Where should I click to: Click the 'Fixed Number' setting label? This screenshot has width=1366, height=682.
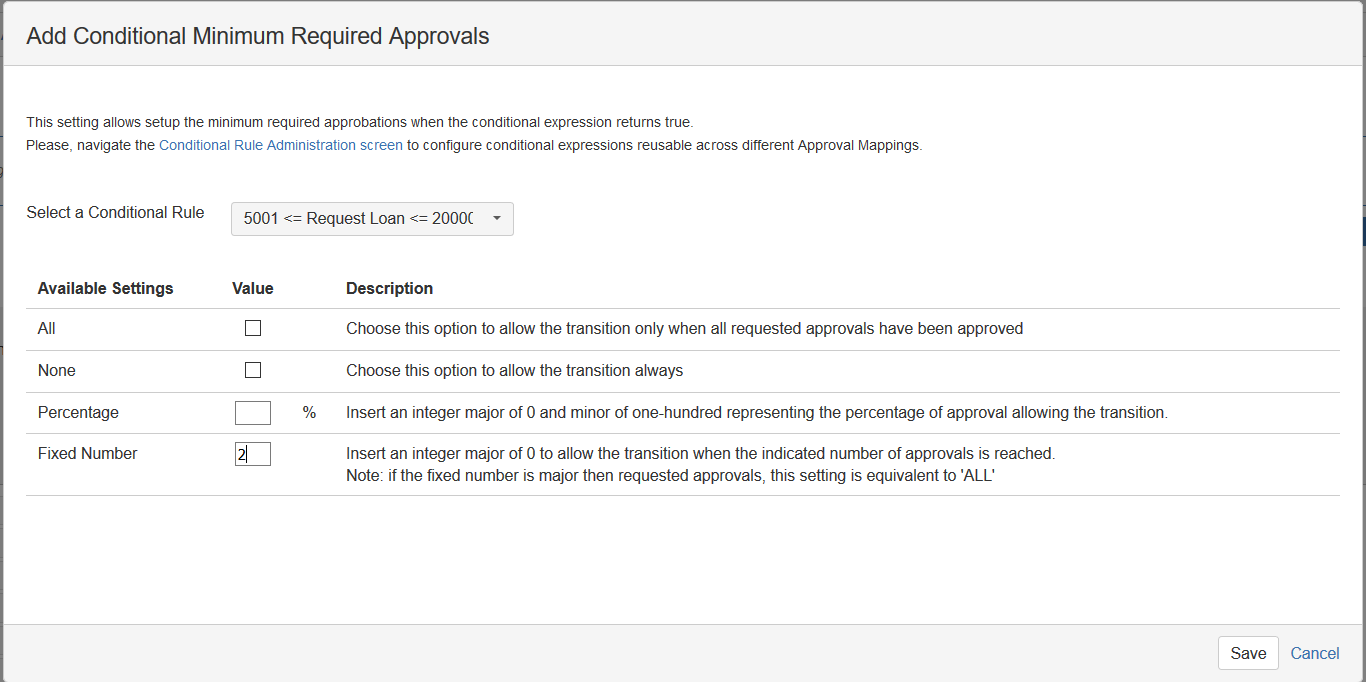(x=87, y=453)
